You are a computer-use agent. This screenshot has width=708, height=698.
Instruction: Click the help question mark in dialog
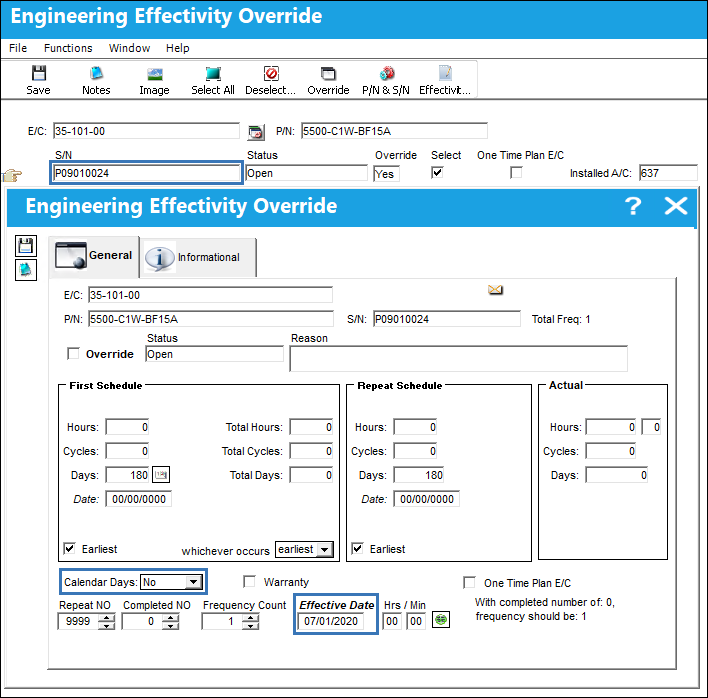tap(633, 206)
